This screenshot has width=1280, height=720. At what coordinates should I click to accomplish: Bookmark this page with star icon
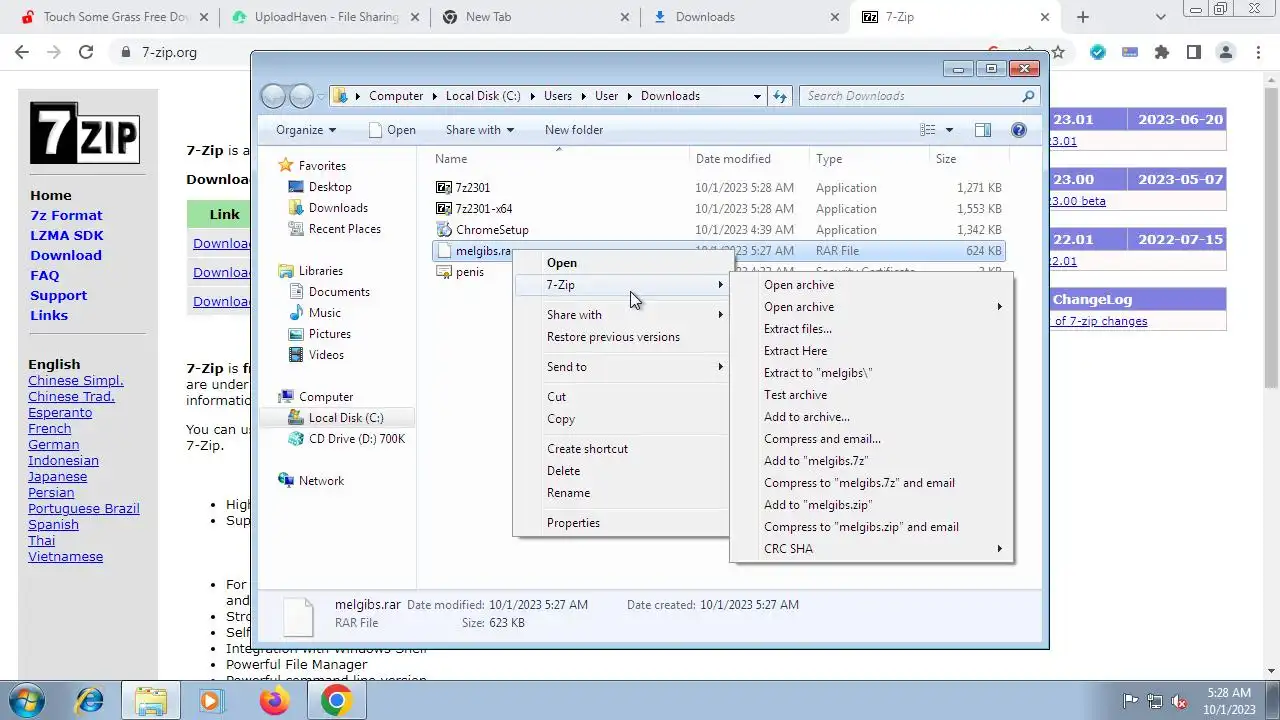(1058, 52)
